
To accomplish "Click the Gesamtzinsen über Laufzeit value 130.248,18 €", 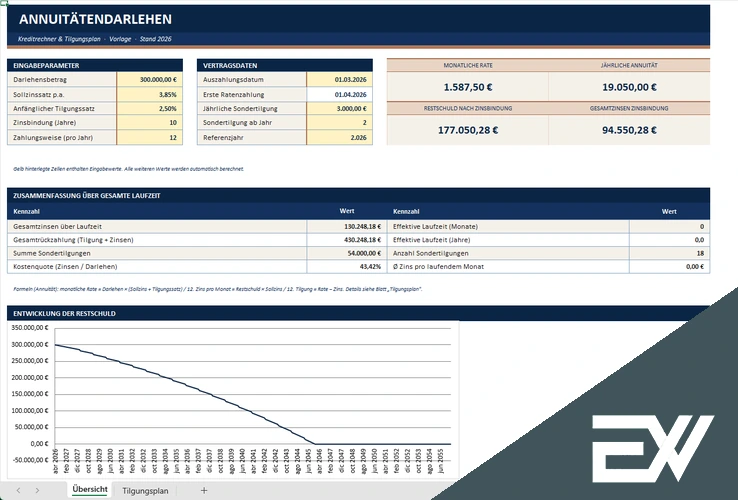I will [x=345, y=226].
